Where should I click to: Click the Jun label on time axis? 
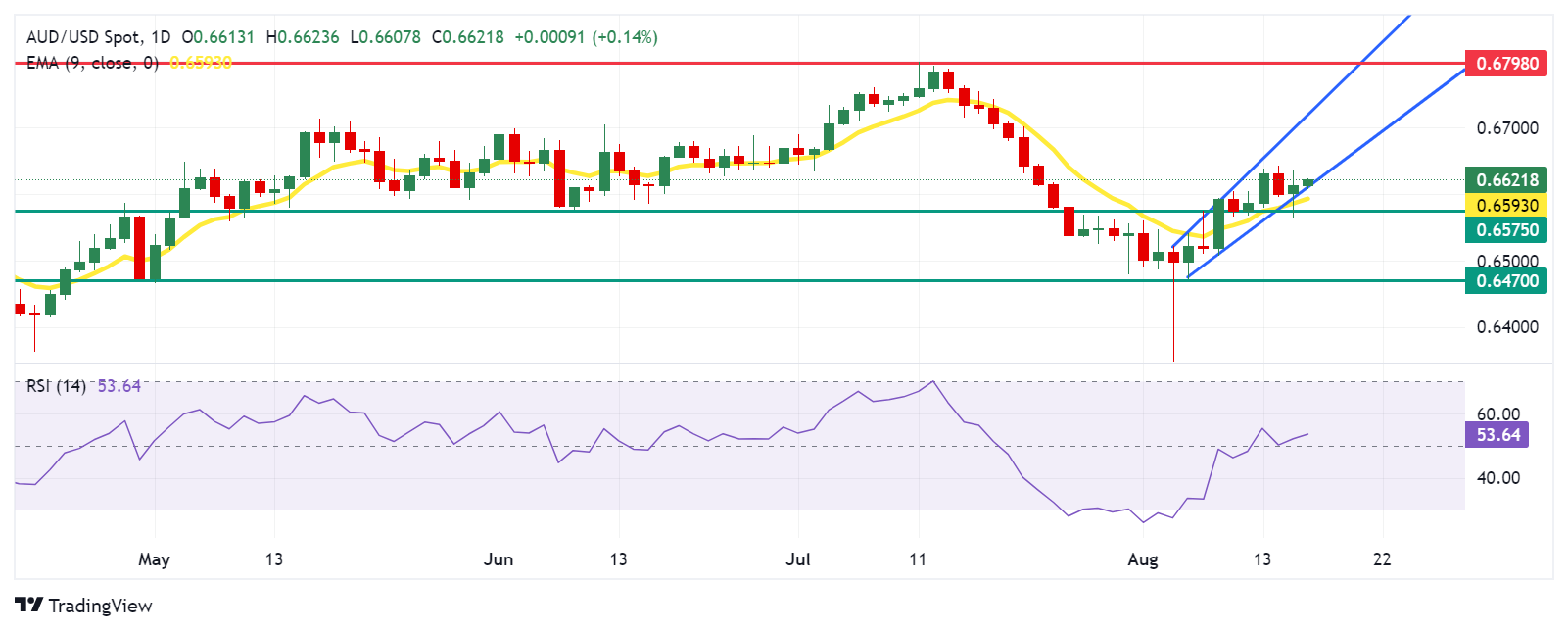[x=499, y=559]
